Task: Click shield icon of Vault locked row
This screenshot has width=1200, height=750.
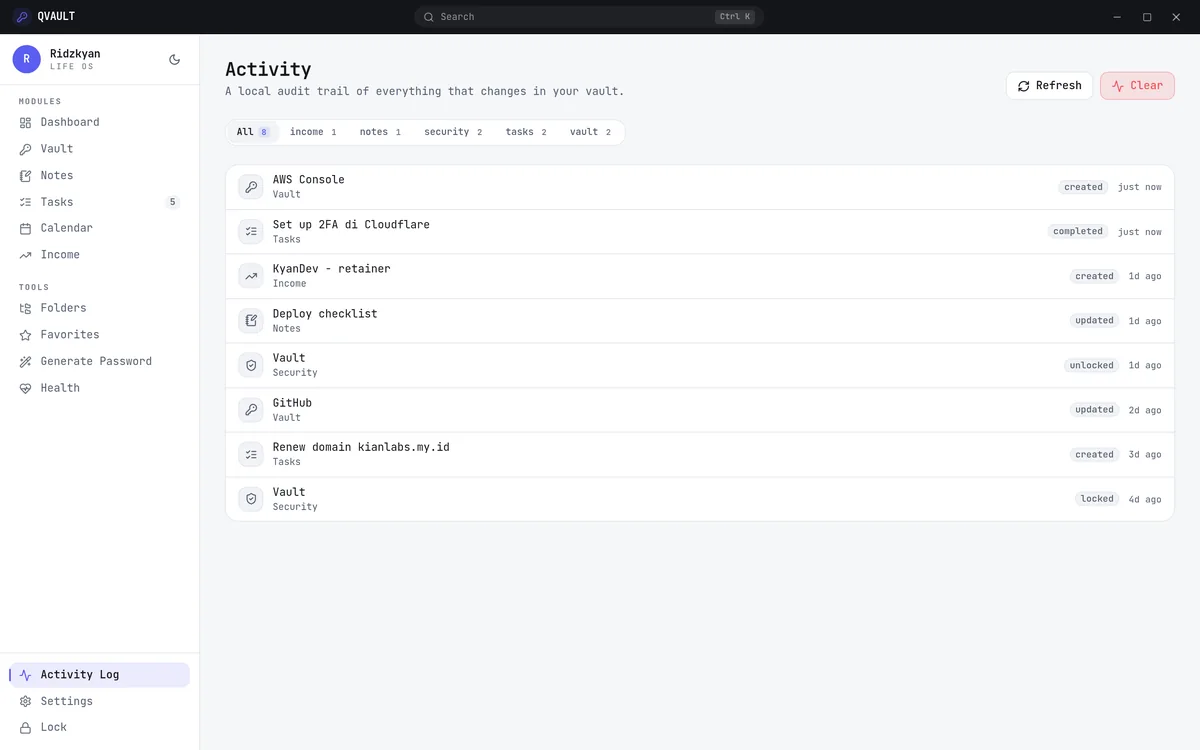Action: (x=251, y=499)
